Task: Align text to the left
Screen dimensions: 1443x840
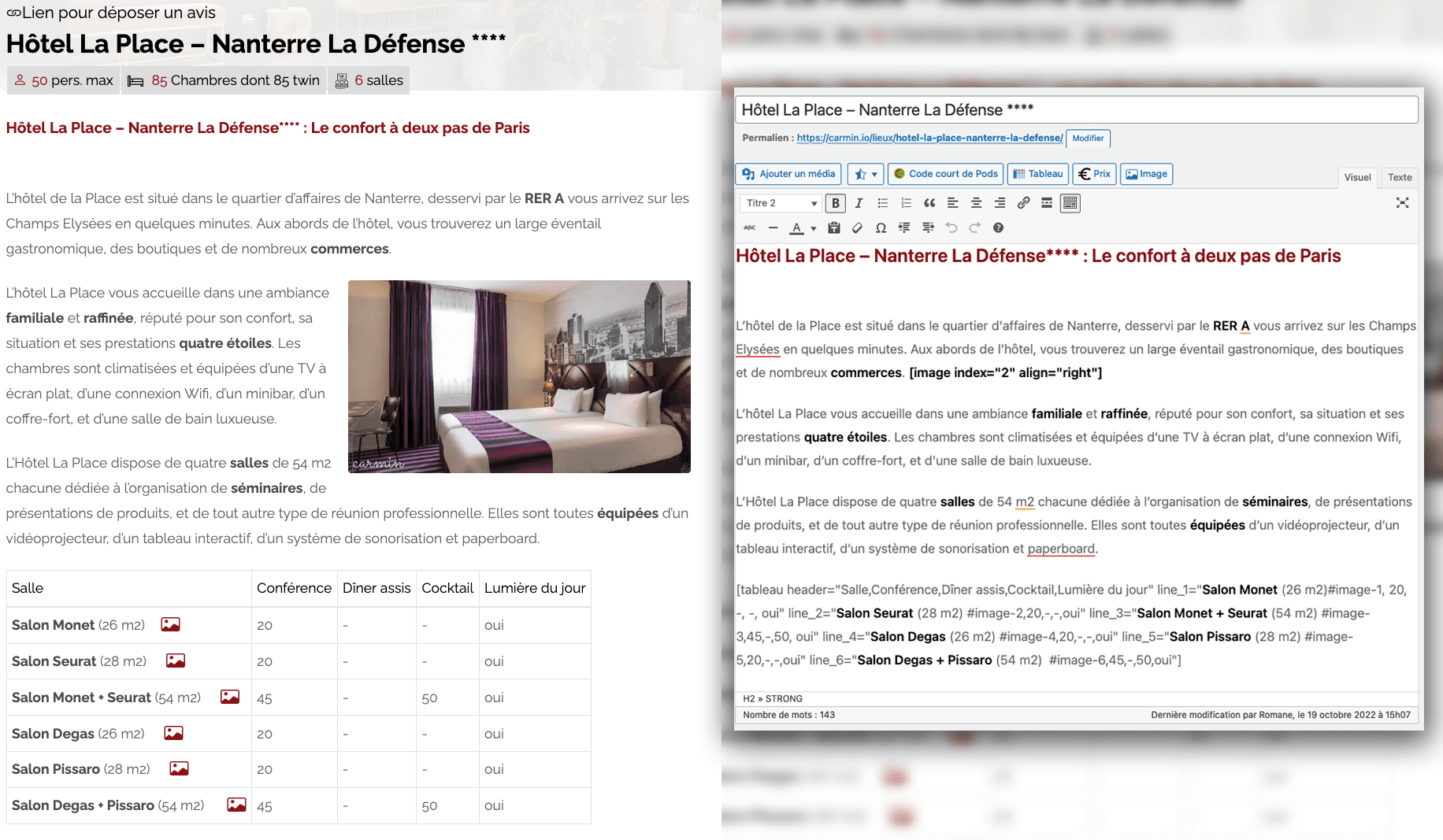Action: click(952, 203)
